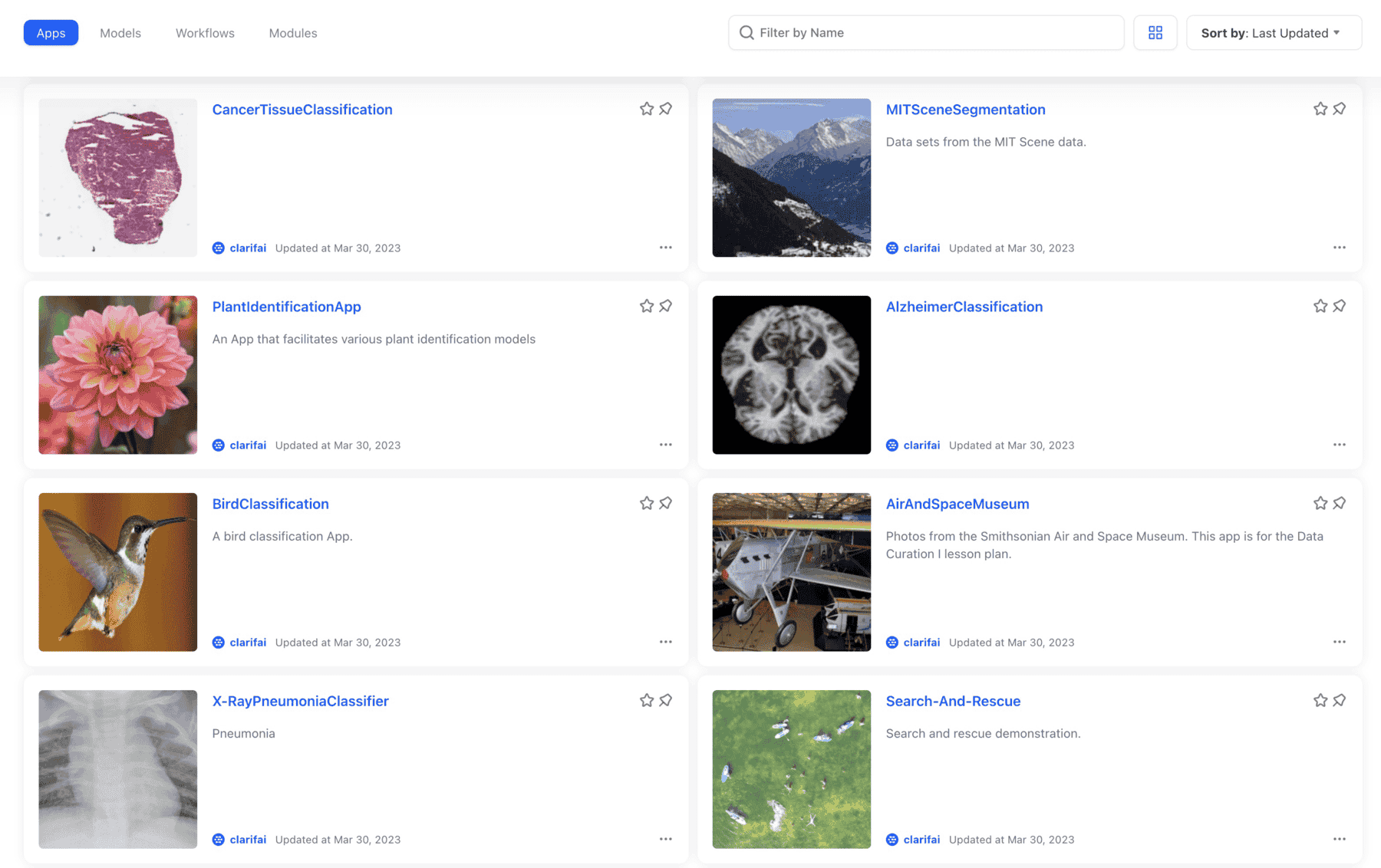Screen dimensions: 1381x868
Task: Open more options for AirAndSpaceMuseum
Action: [1339, 642]
